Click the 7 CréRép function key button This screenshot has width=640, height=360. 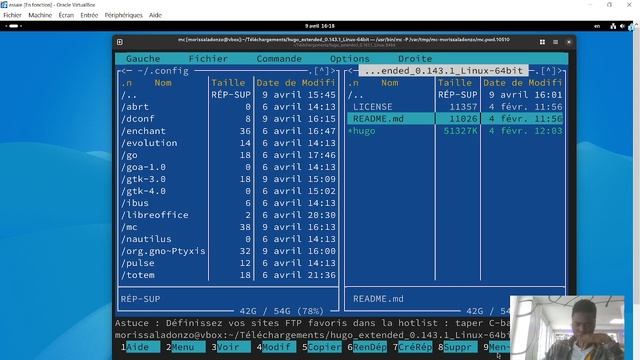click(x=412, y=347)
